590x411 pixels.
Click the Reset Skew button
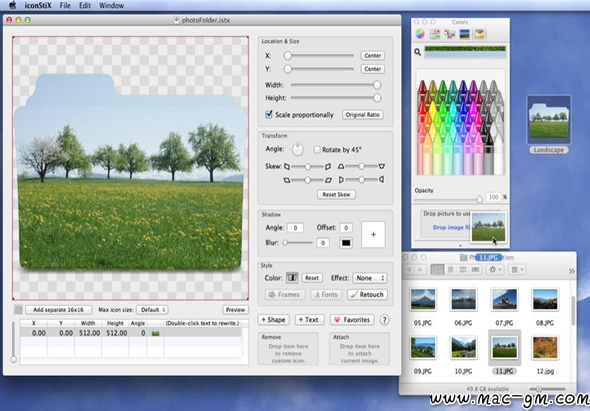click(x=336, y=195)
